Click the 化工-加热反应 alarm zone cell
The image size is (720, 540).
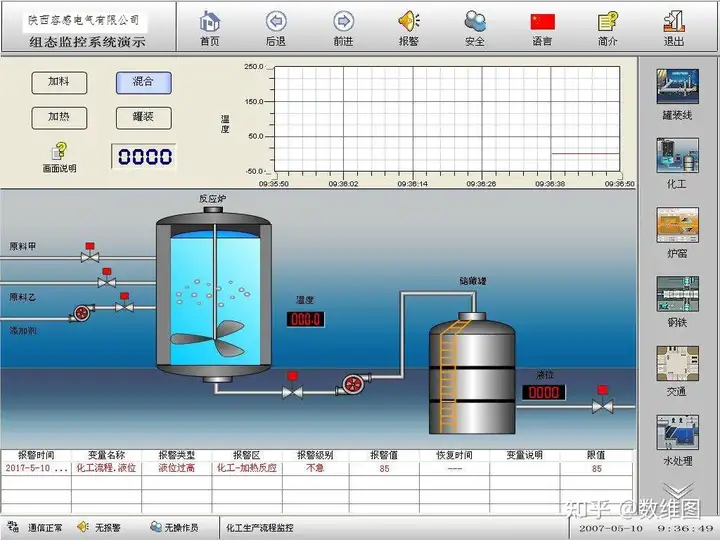247,468
